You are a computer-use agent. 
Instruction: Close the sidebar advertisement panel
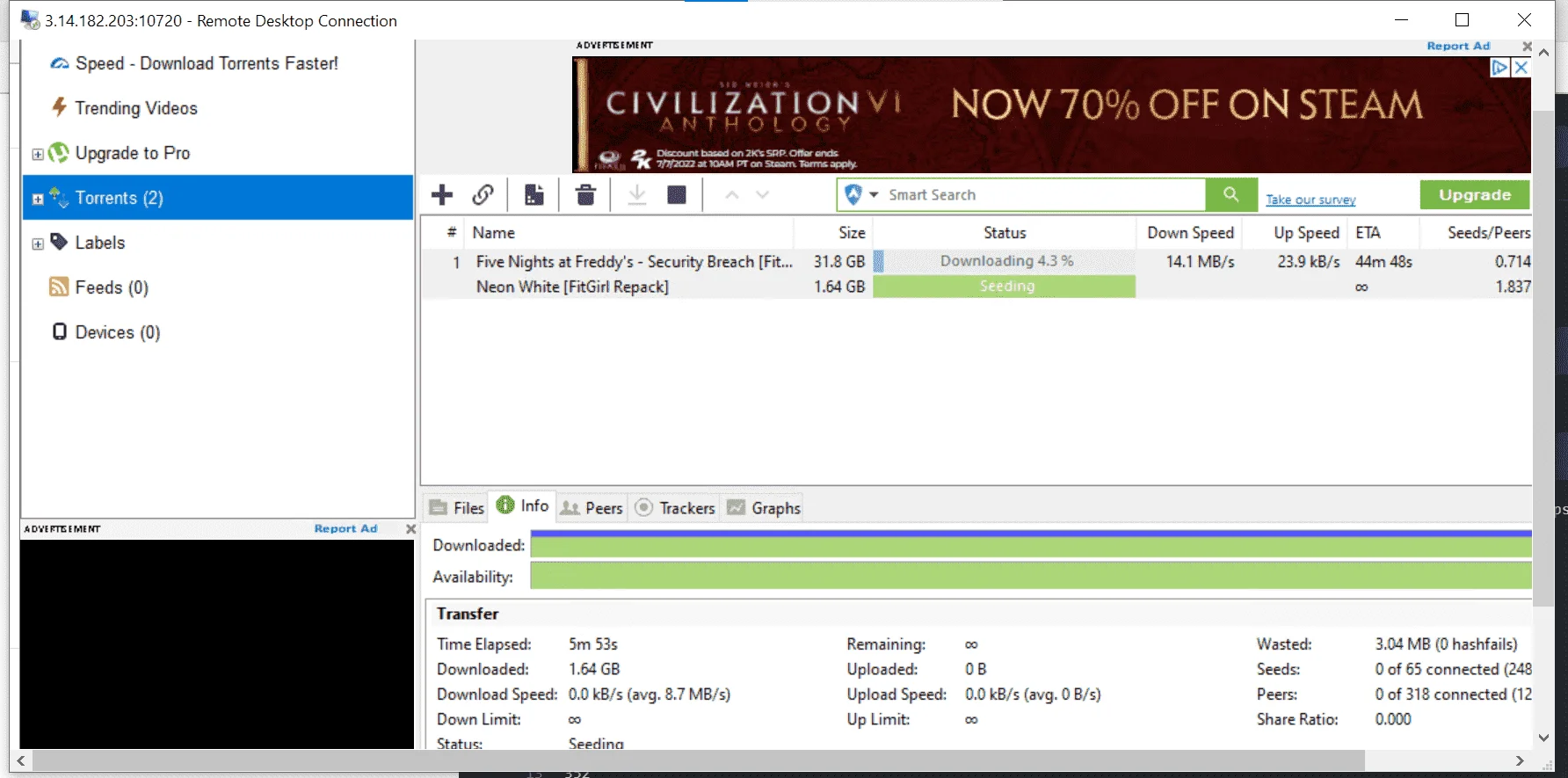410,529
